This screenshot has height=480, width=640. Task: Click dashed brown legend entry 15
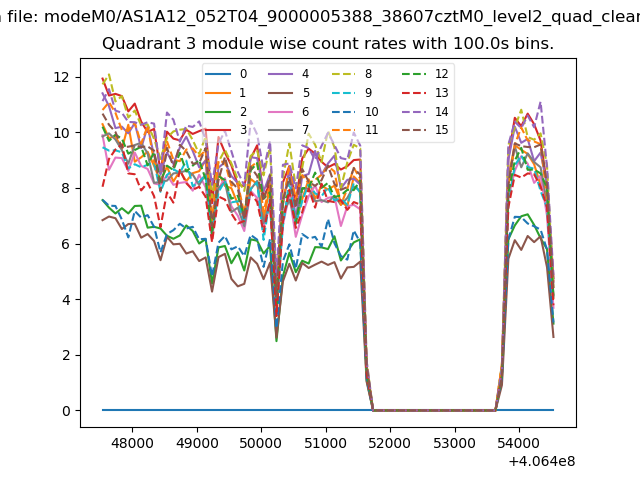pos(412,130)
